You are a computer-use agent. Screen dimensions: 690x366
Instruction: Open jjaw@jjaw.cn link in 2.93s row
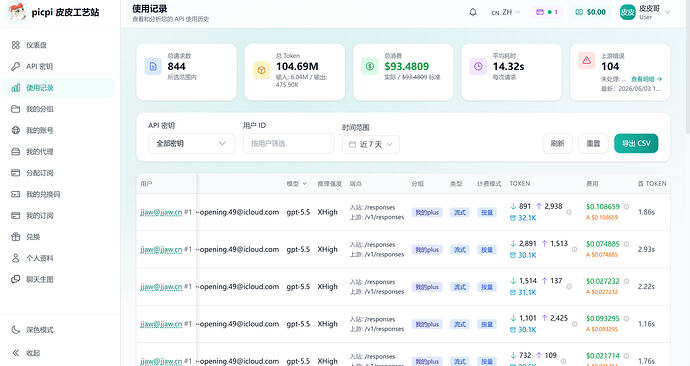[x=161, y=249]
